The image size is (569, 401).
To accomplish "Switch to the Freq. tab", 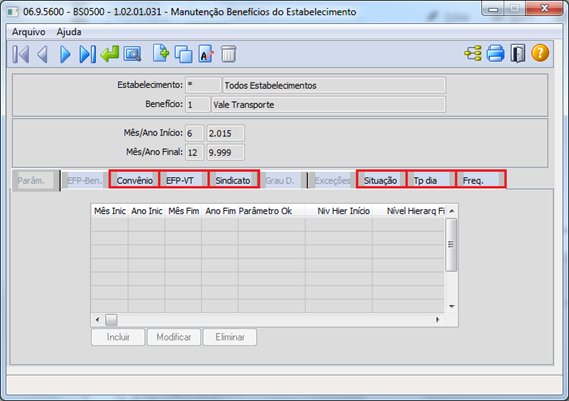I will (480, 180).
